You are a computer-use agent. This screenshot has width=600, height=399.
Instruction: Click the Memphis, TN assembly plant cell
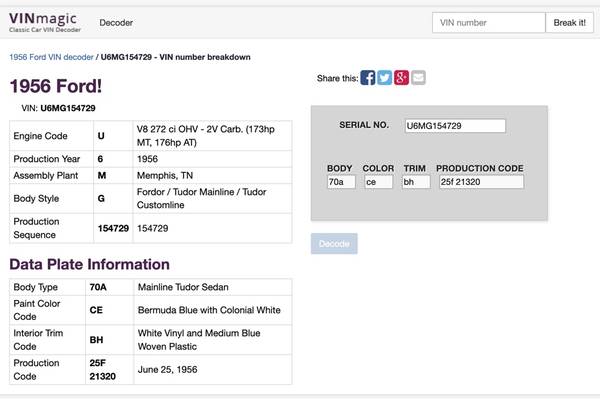212,176
